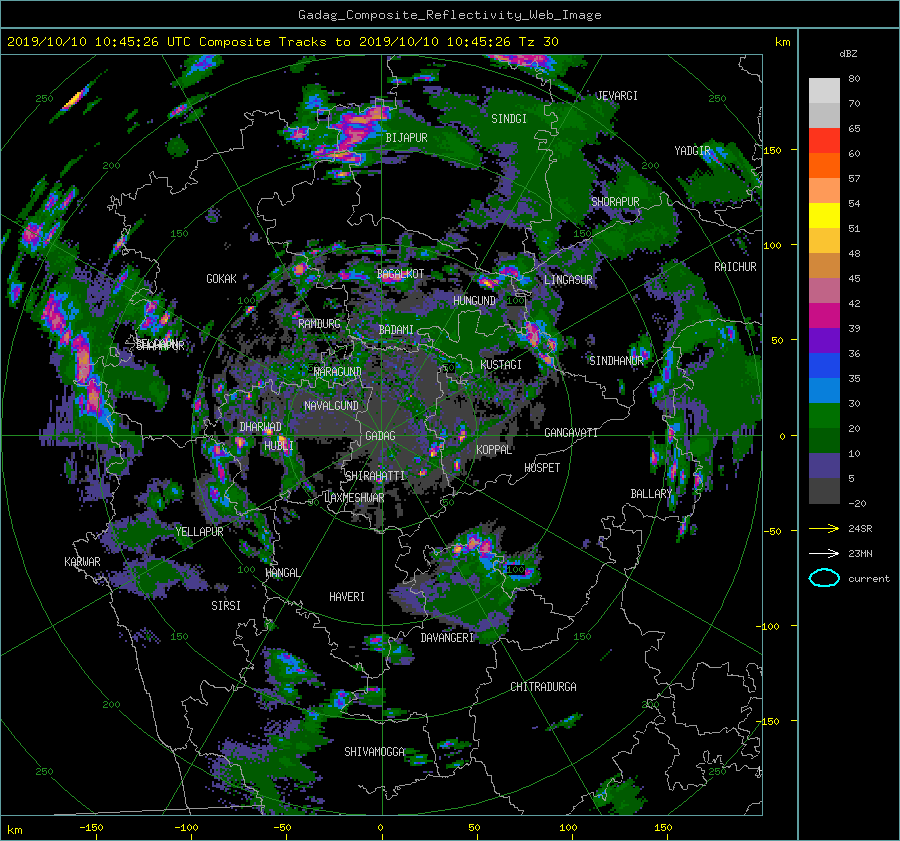Click the white 23MN arrow legend icon
The height and width of the screenshot is (841, 900).
point(824,553)
